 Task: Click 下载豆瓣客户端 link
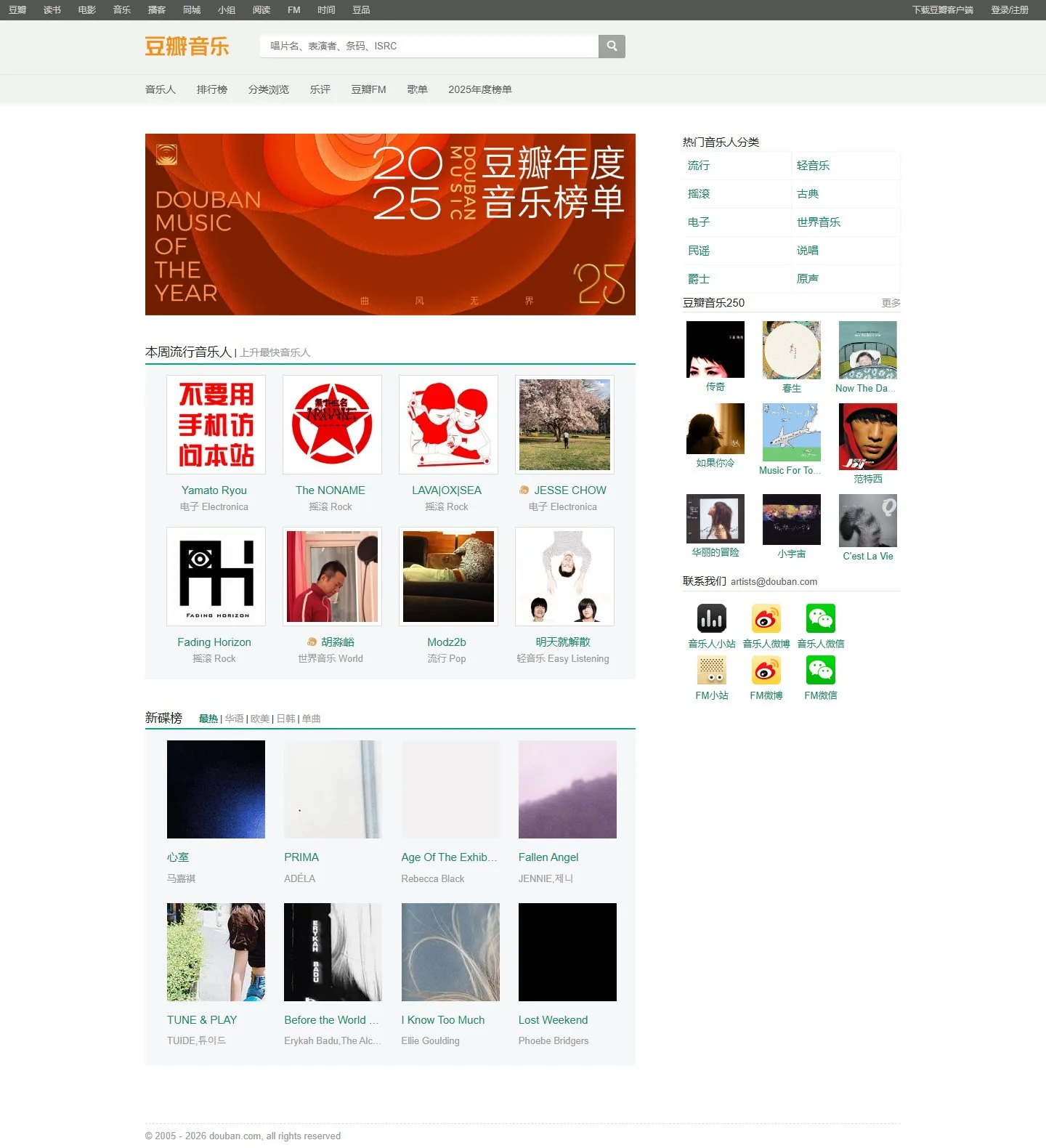[x=943, y=10]
